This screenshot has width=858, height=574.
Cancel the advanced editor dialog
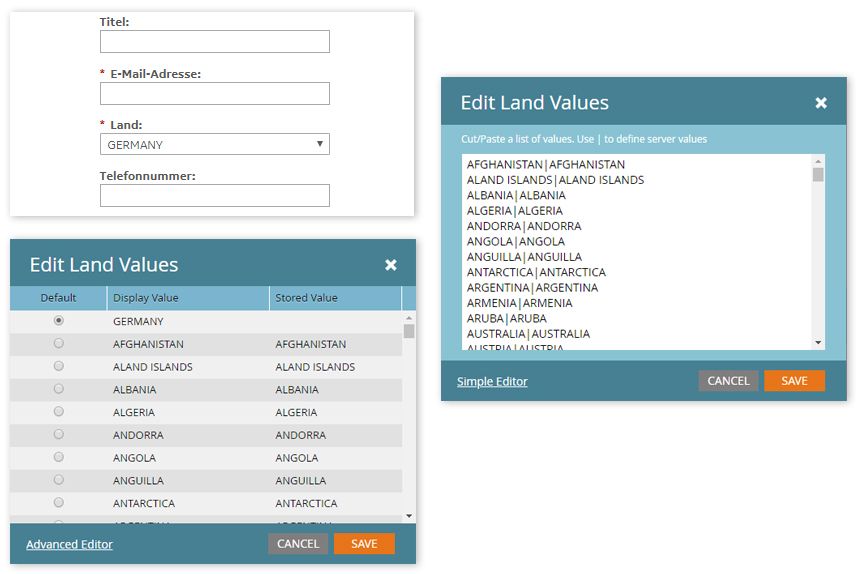point(728,380)
